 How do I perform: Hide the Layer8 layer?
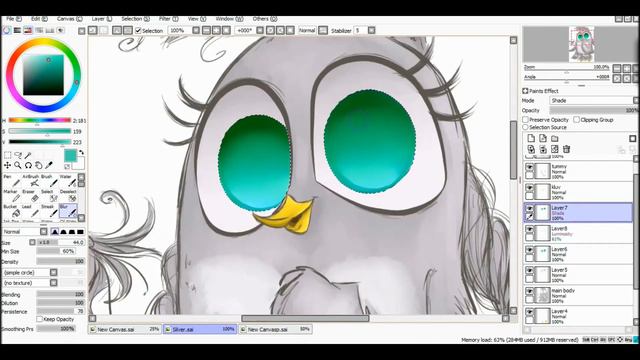click(x=529, y=229)
